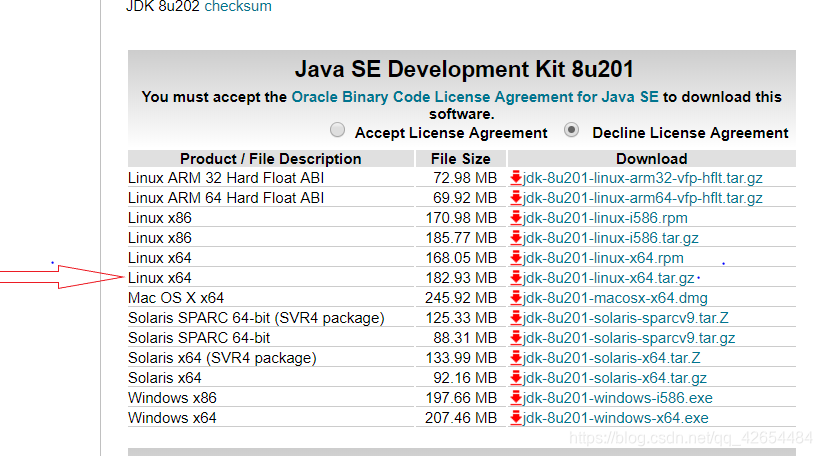Screen dimensions: 822x456
Task: Click download arrow icon for windows-x64.exe
Action: click(x=516, y=418)
